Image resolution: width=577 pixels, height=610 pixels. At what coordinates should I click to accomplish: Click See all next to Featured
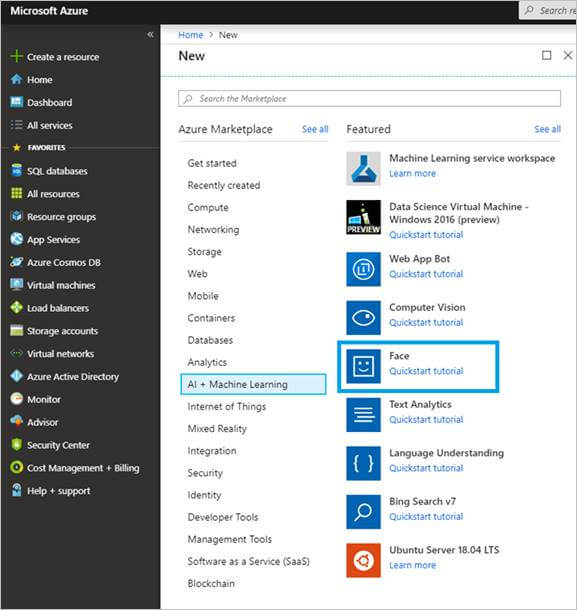547,129
